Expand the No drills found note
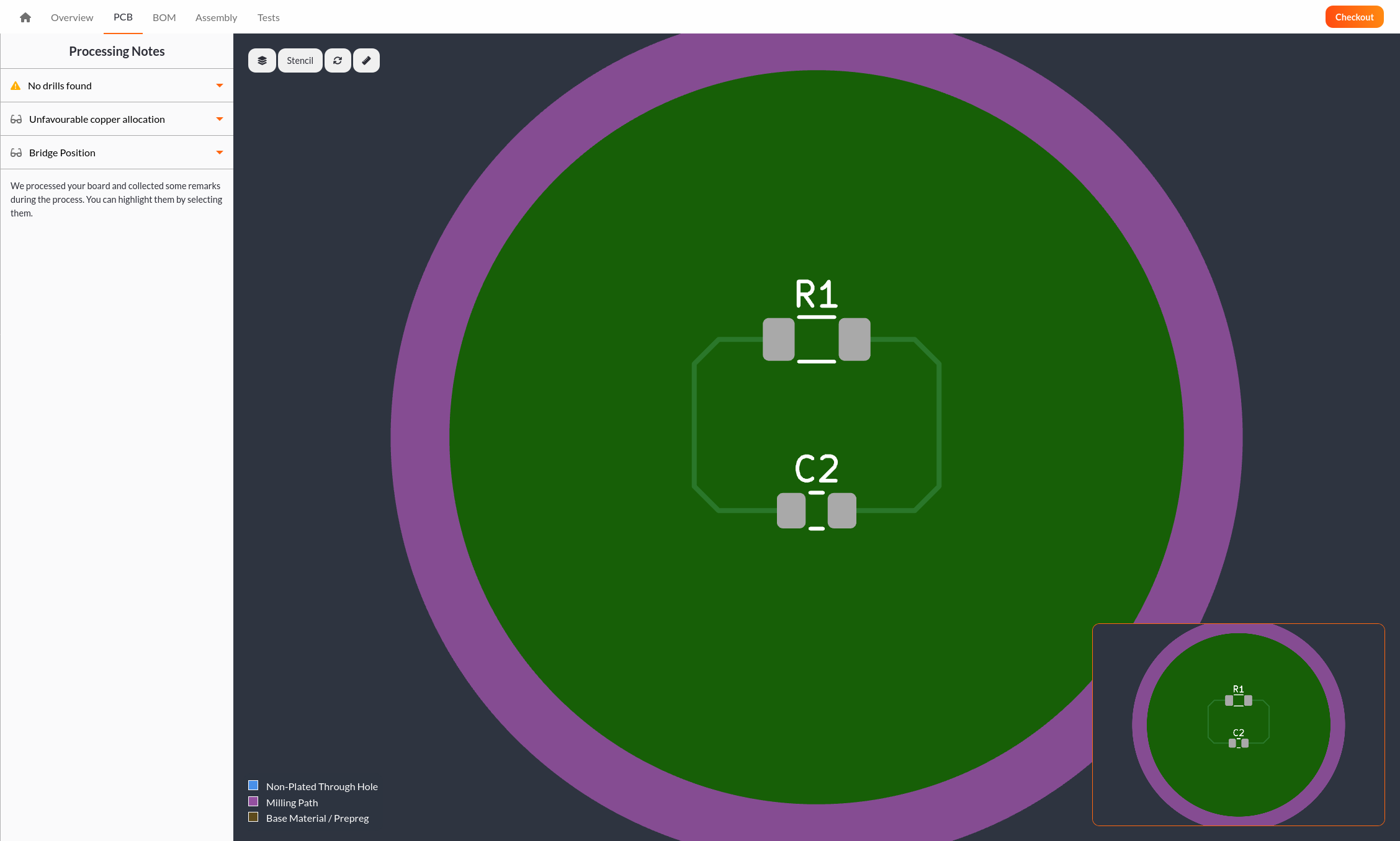 point(220,86)
